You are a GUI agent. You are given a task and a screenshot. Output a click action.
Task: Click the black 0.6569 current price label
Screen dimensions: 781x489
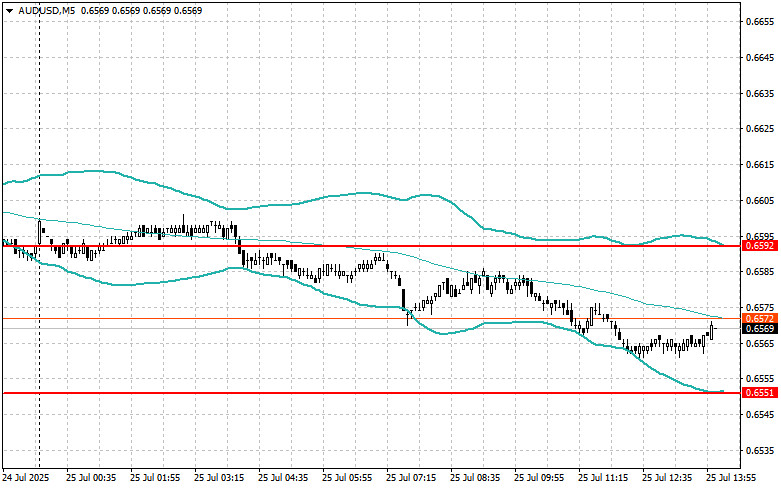coord(760,329)
